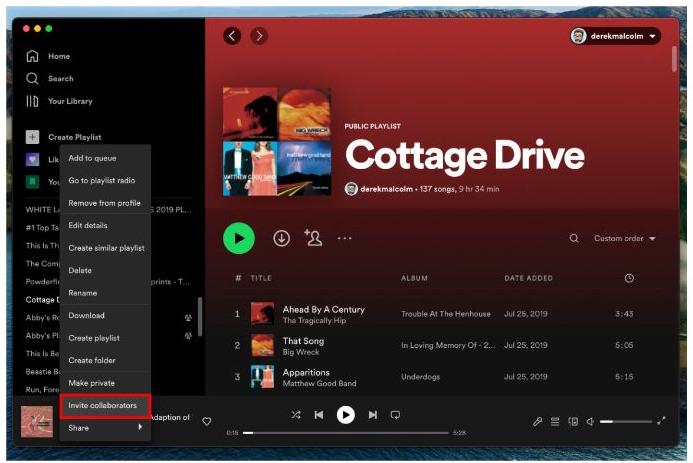Open the connect to a device icon
This screenshot has width=693, height=463.
point(573,421)
